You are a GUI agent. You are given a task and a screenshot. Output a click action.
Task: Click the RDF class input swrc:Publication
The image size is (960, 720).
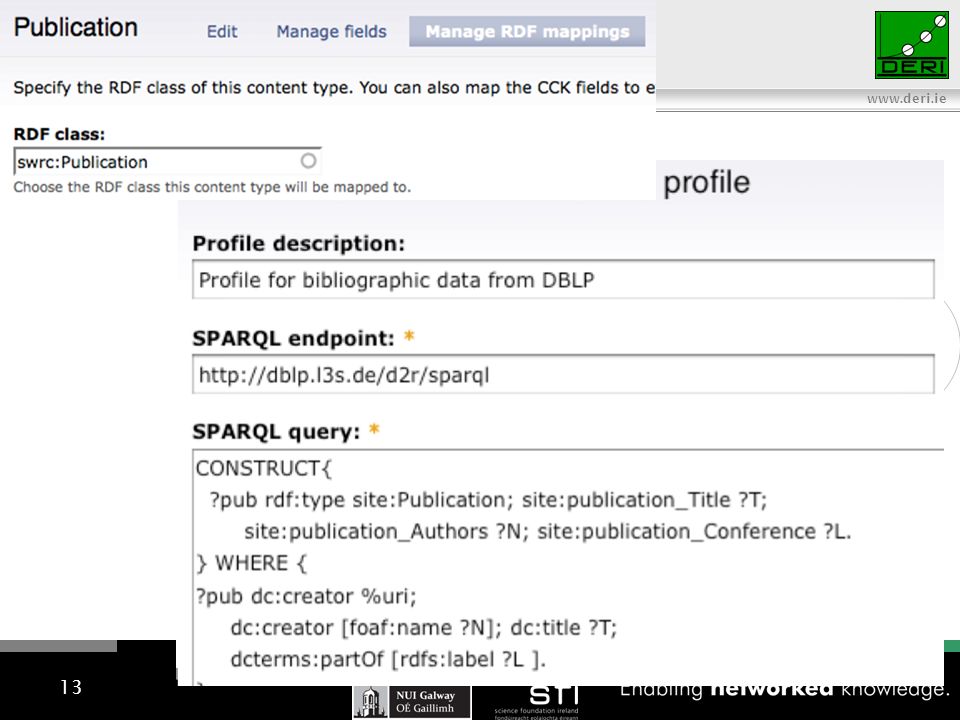(x=167, y=162)
